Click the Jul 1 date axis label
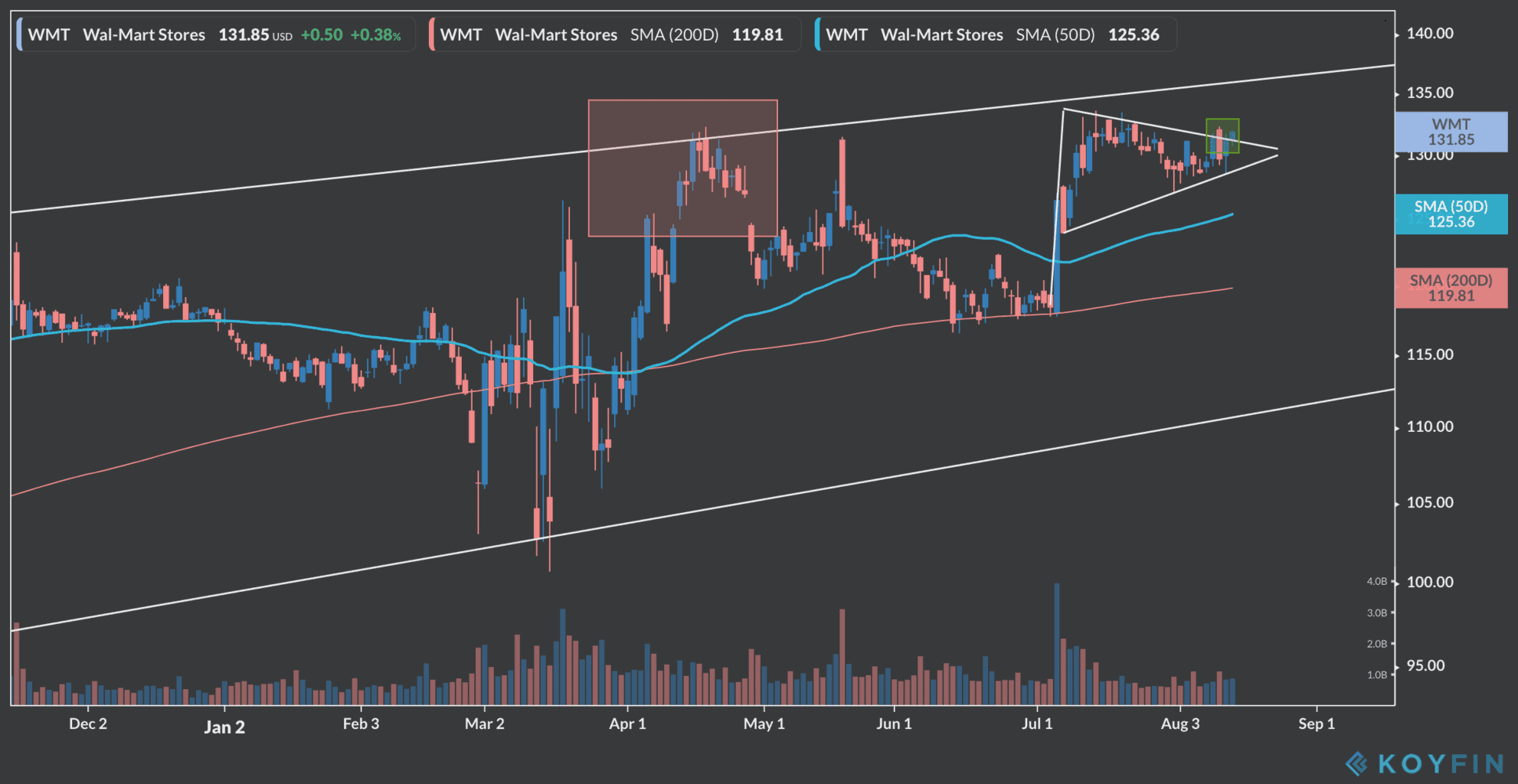Screen dimensions: 1518x784 point(1037,724)
